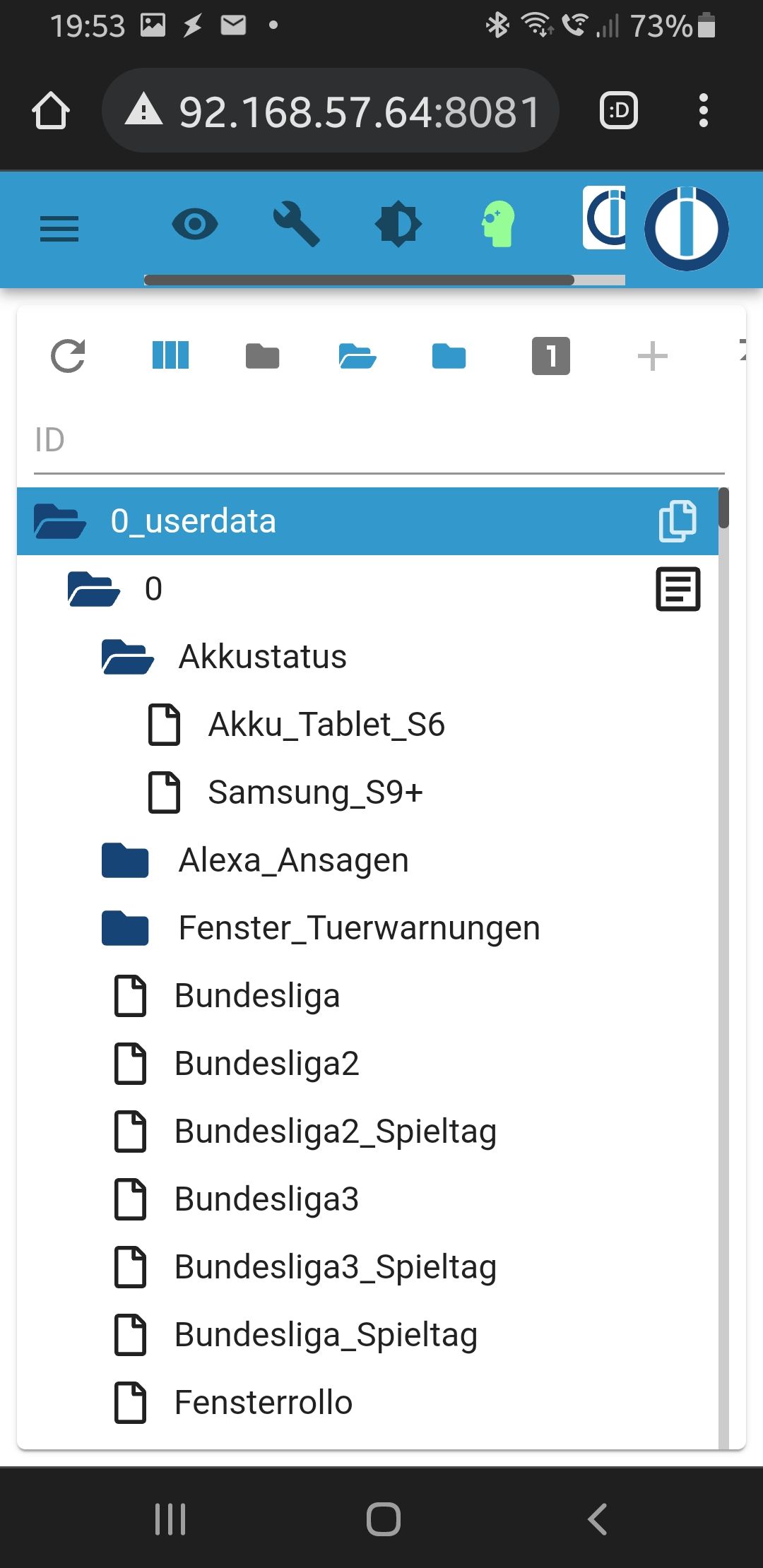Image resolution: width=763 pixels, height=1568 pixels.
Task: Open the wrench instances tab
Action: pyautogui.click(x=297, y=224)
